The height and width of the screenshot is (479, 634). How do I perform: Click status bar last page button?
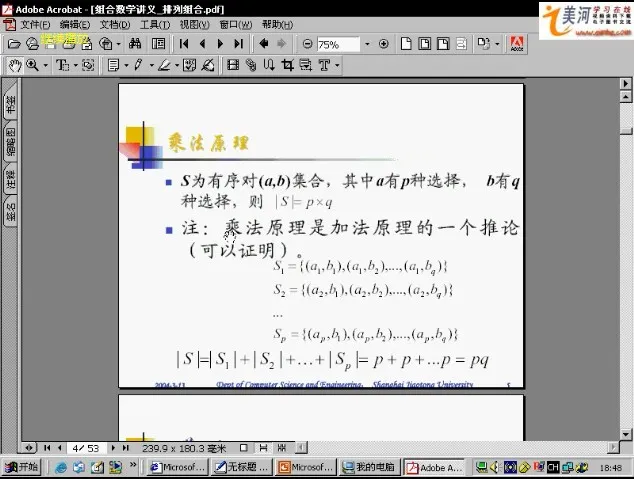(126, 448)
